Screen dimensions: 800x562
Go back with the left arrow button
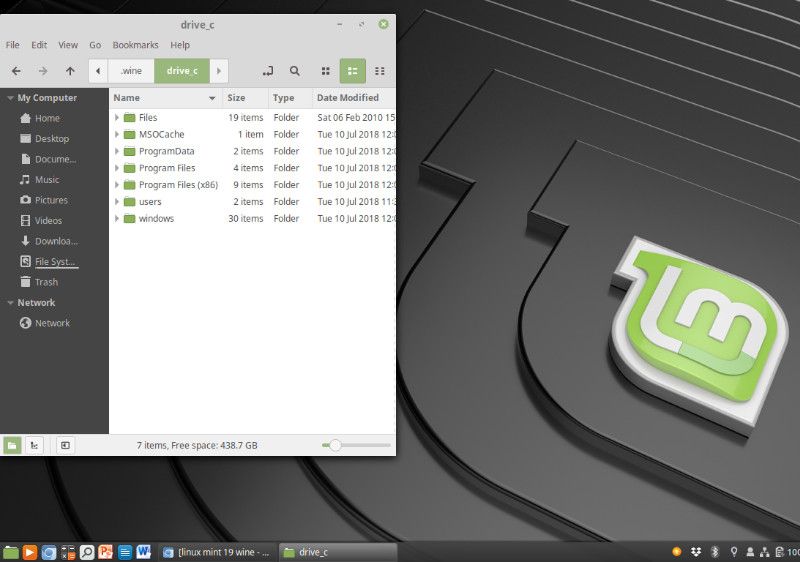[16, 71]
